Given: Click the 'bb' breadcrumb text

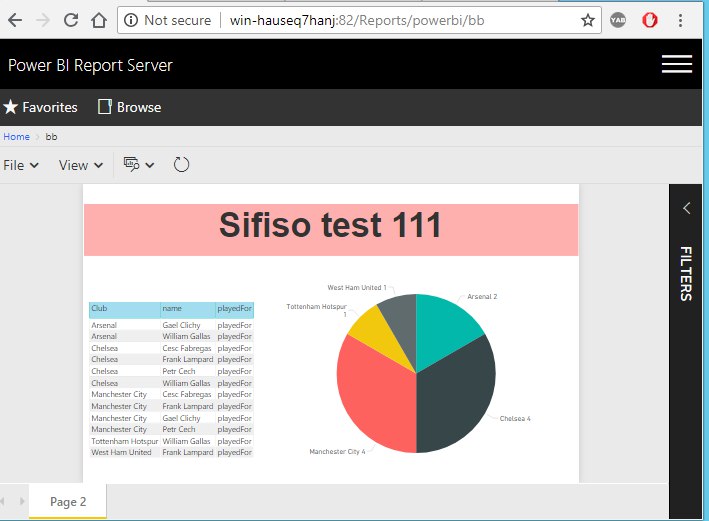Looking at the screenshot, I should (x=51, y=137).
